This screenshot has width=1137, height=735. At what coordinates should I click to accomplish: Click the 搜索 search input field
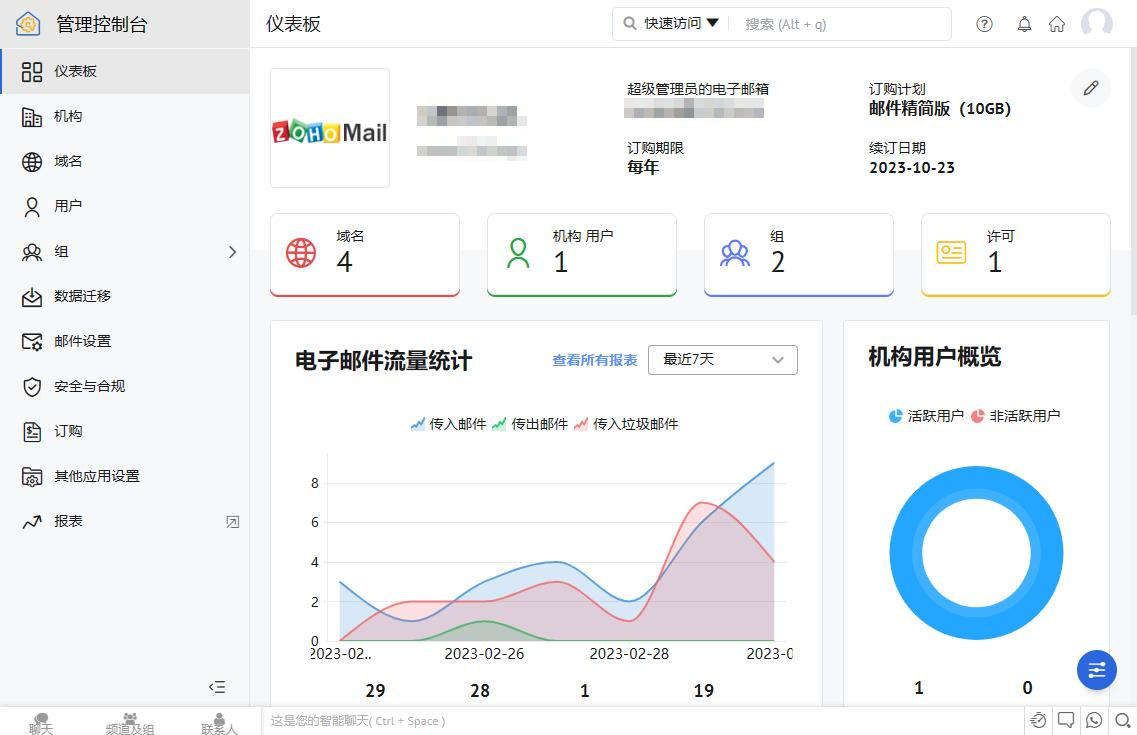pos(840,24)
